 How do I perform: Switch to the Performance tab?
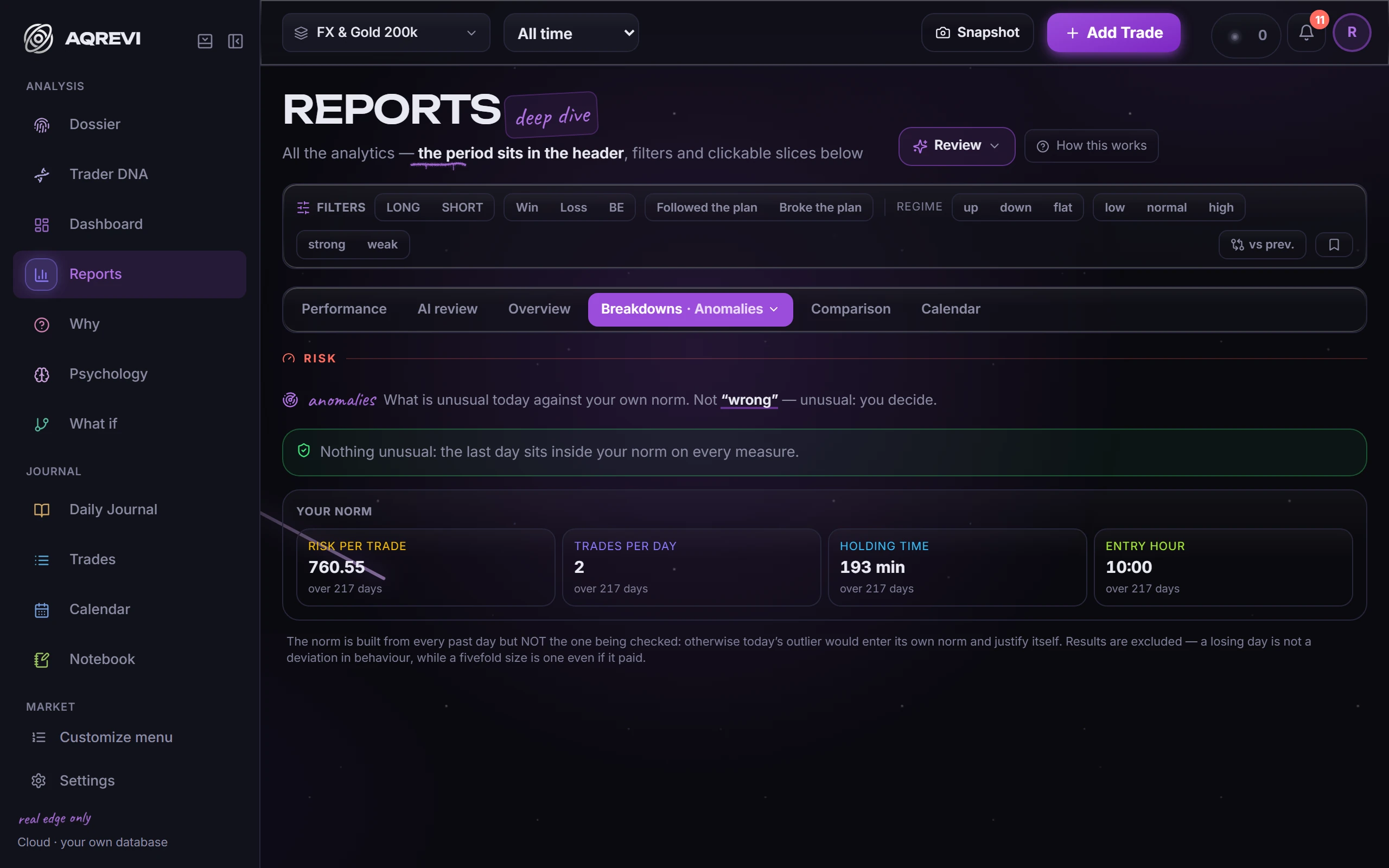click(344, 309)
